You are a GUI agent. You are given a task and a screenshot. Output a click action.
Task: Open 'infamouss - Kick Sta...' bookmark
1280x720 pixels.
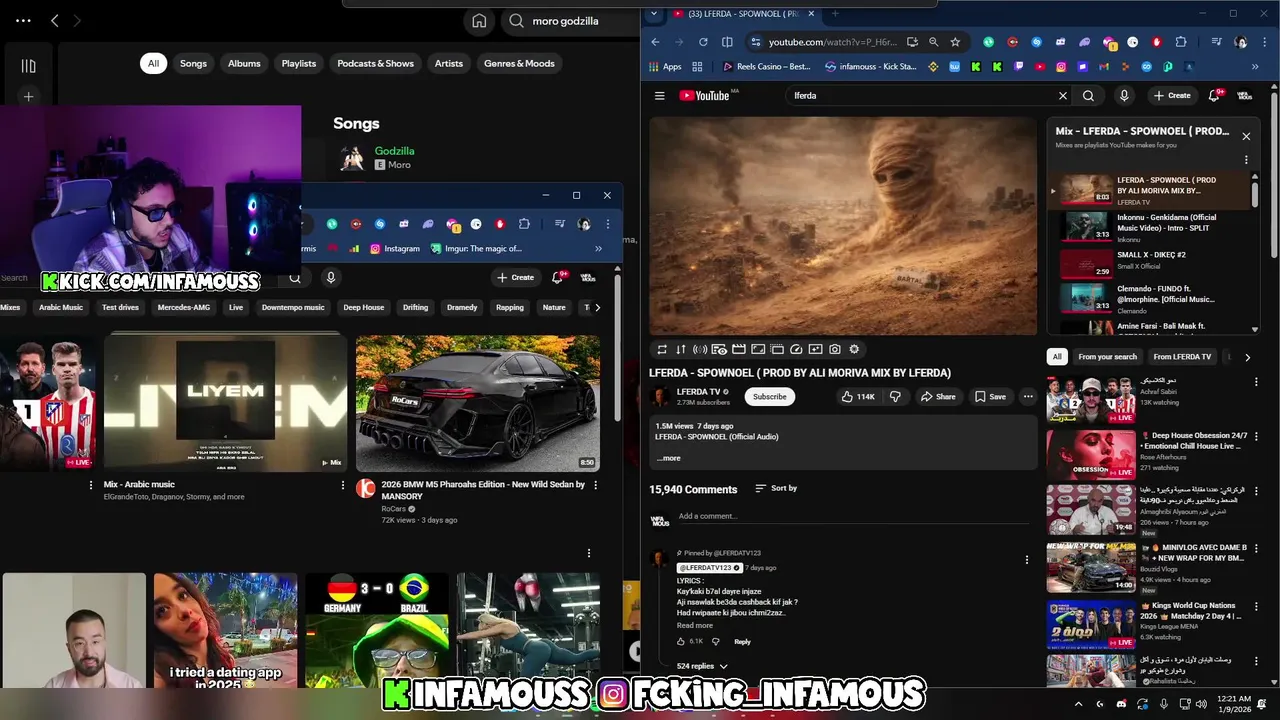point(870,67)
